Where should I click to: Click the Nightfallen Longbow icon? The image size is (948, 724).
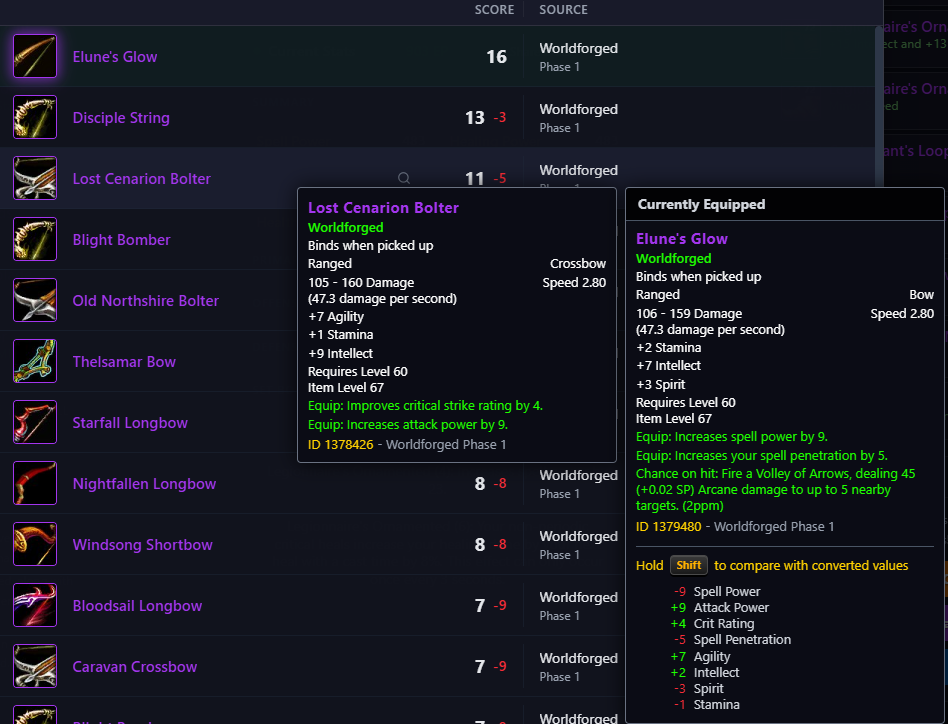click(35, 483)
